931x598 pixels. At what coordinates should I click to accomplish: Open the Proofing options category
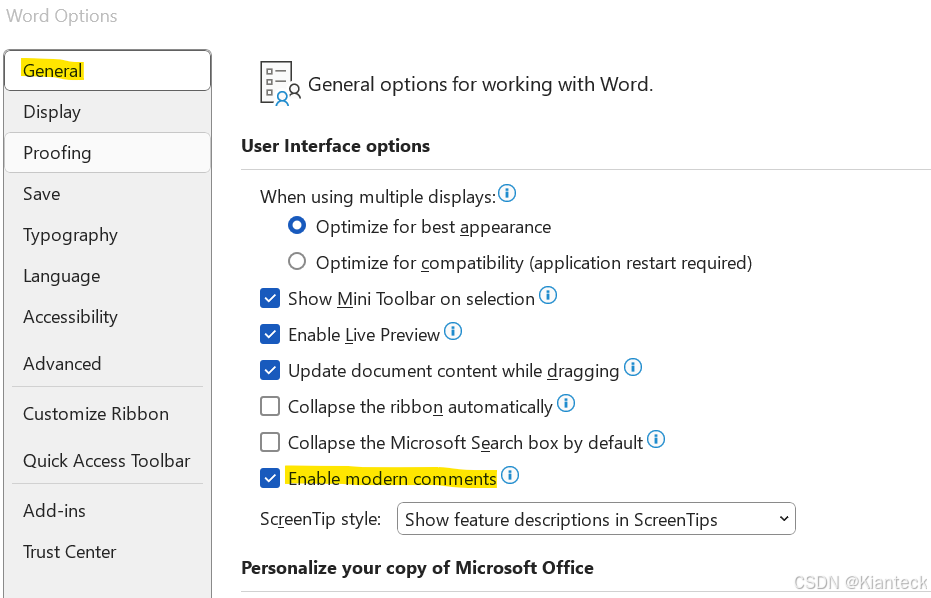point(107,153)
